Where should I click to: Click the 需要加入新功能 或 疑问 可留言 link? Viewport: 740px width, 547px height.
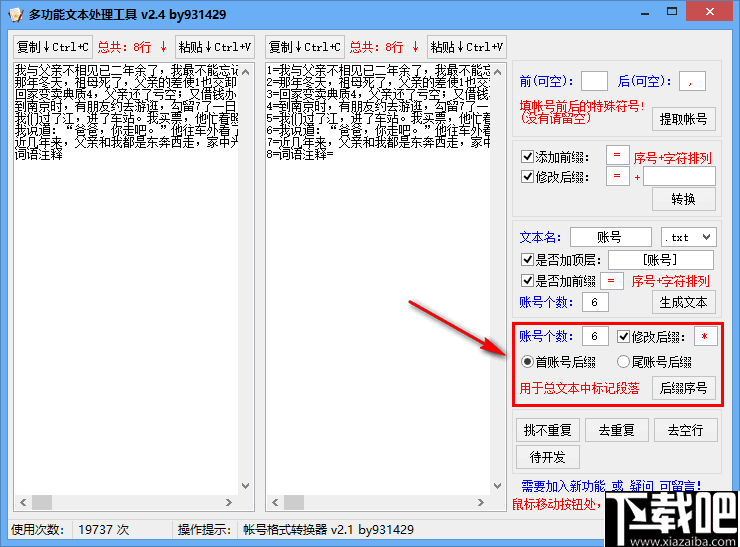tap(611, 485)
